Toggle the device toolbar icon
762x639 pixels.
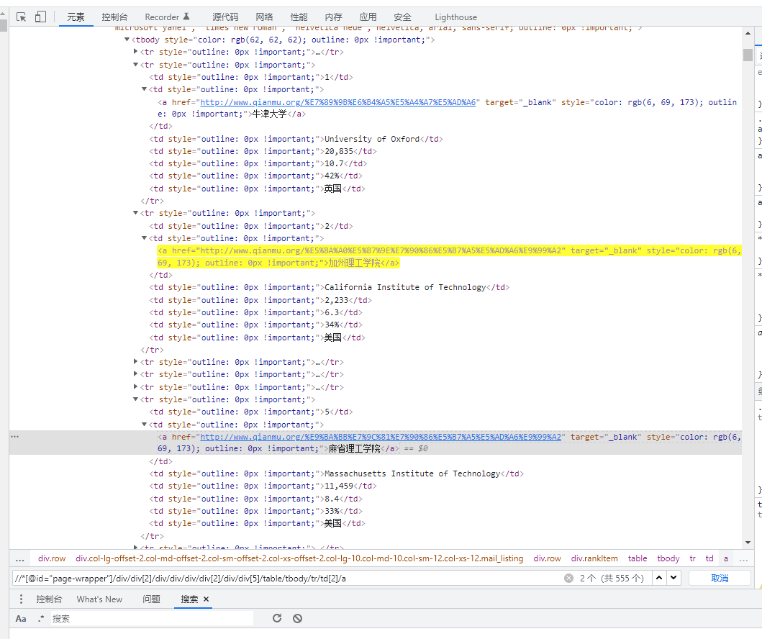40,17
